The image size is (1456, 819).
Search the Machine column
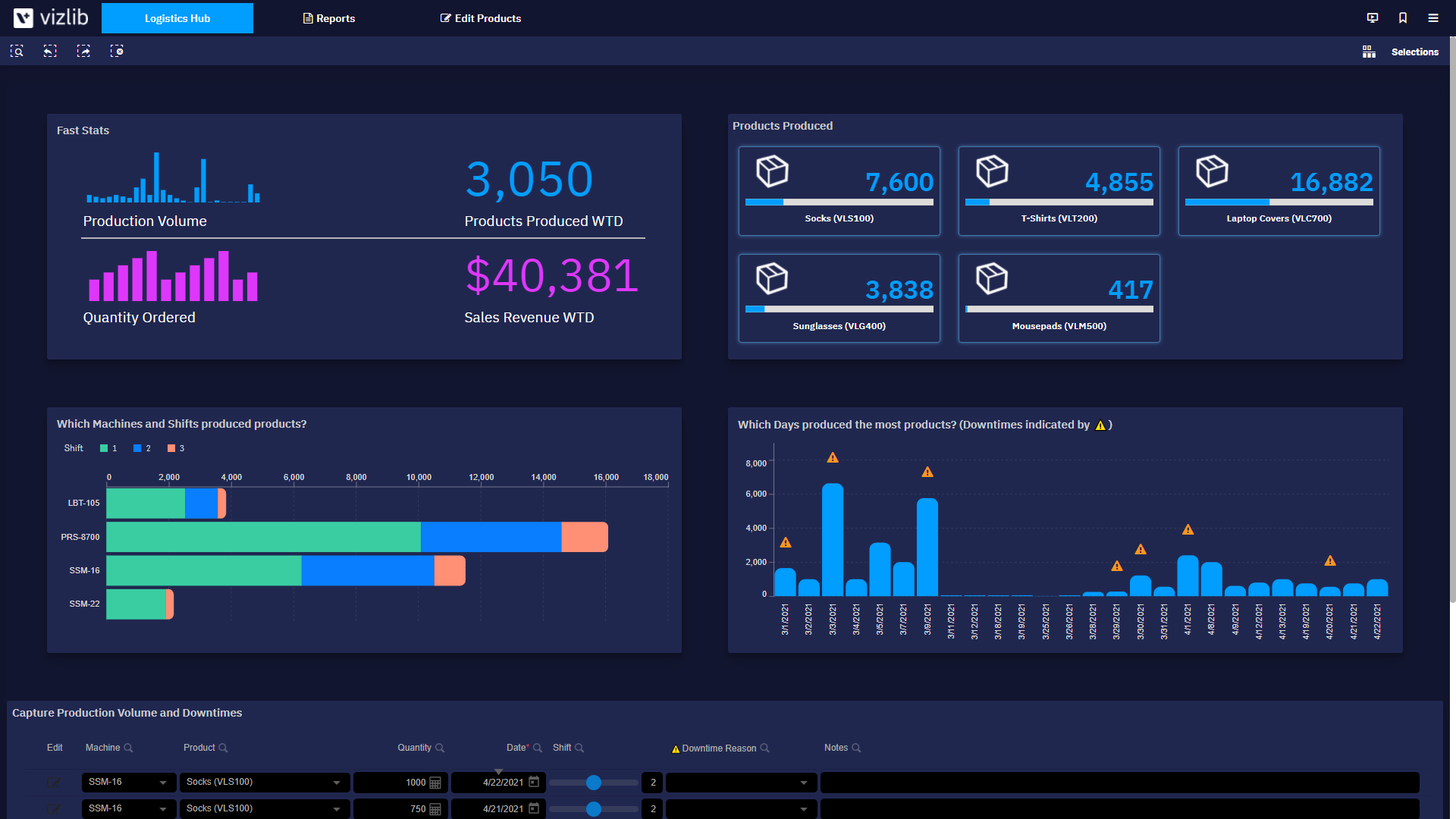[128, 748]
